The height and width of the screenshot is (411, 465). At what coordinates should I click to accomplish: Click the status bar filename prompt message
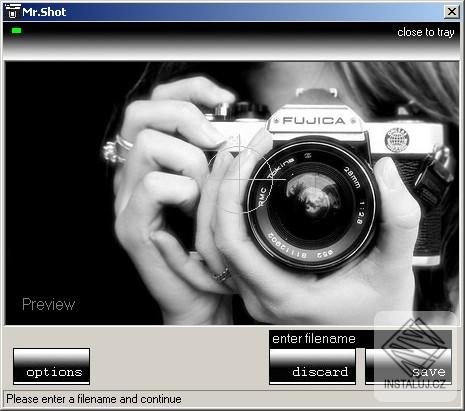click(94, 399)
